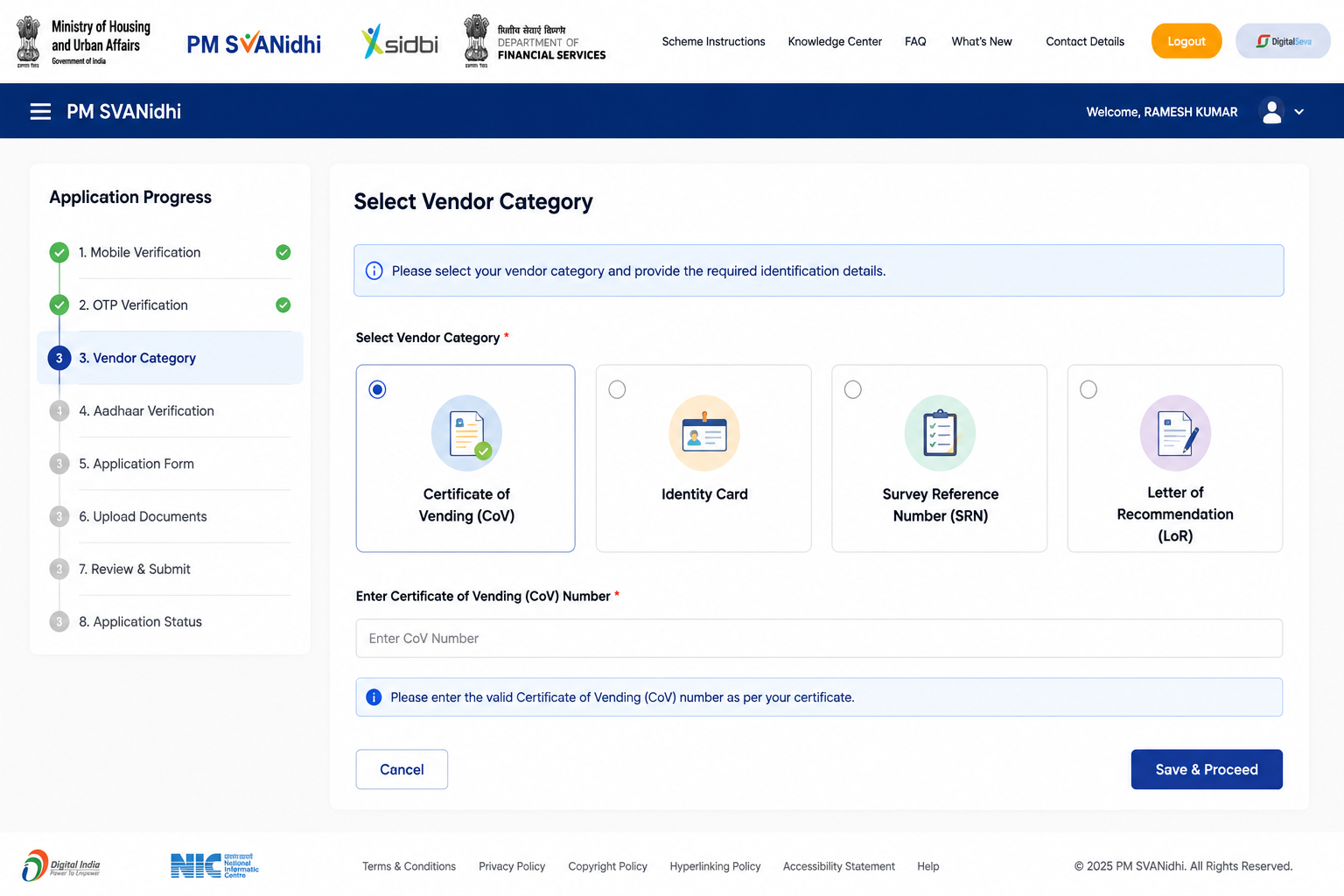Image resolution: width=1344 pixels, height=896 pixels.
Task: Click 'Certificate of Vending (CoV)' card label
Action: [466, 505]
